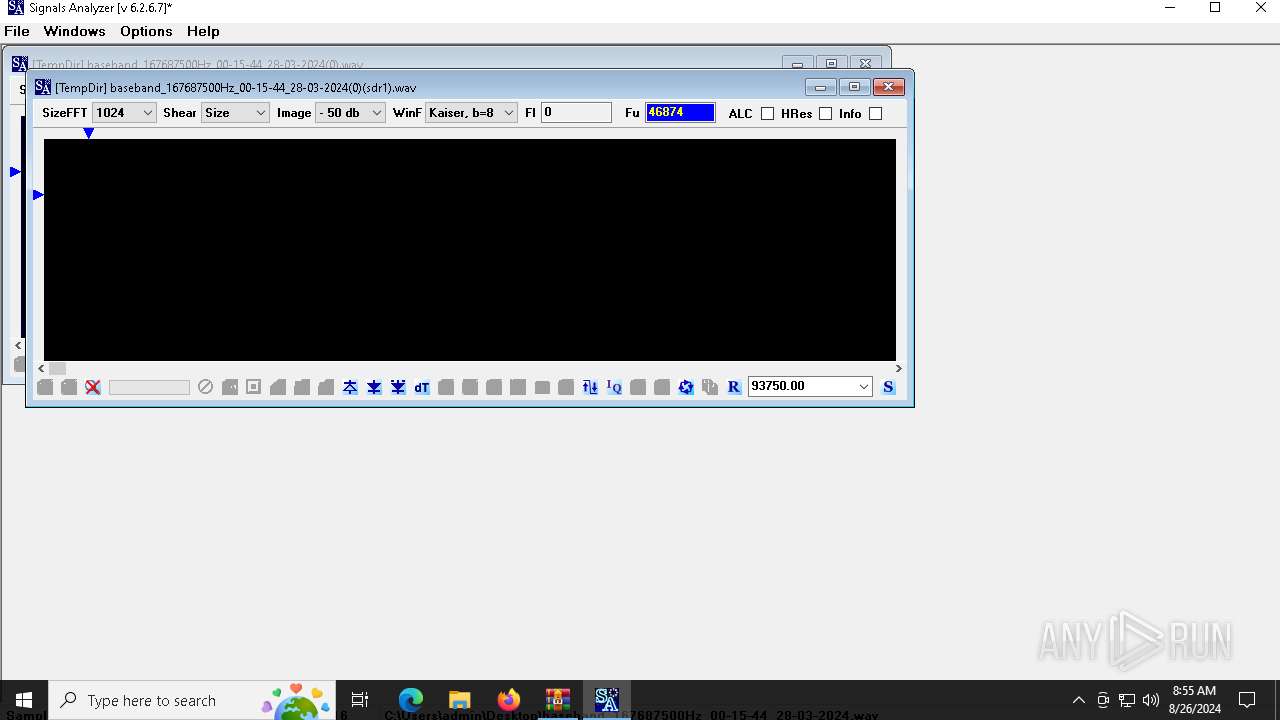
Task: Click the dT time-measure icon
Action: point(422,387)
